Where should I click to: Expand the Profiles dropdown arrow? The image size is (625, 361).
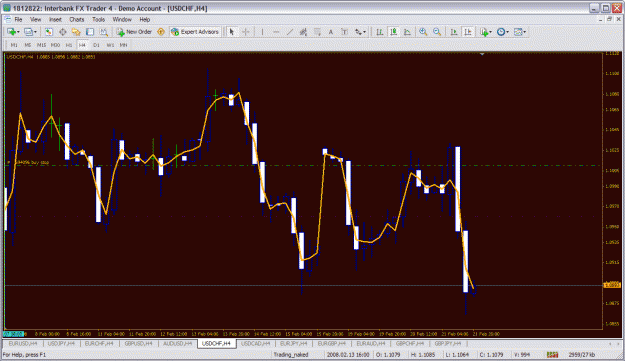pyautogui.click(x=35, y=32)
